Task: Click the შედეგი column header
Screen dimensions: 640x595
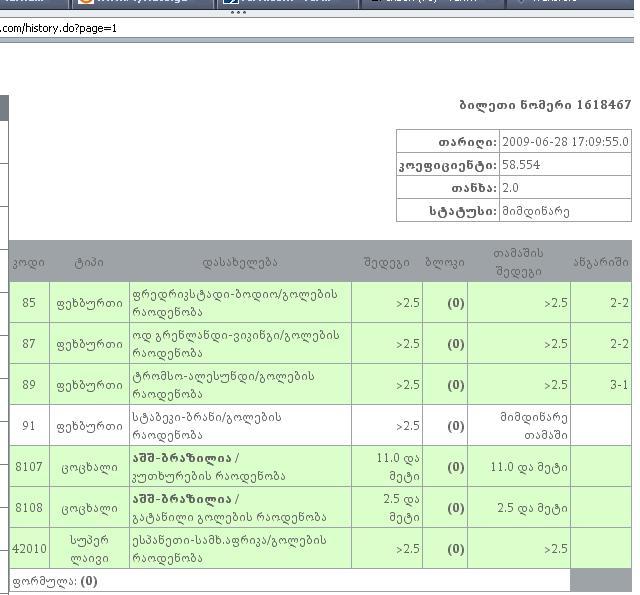Action: (x=386, y=262)
